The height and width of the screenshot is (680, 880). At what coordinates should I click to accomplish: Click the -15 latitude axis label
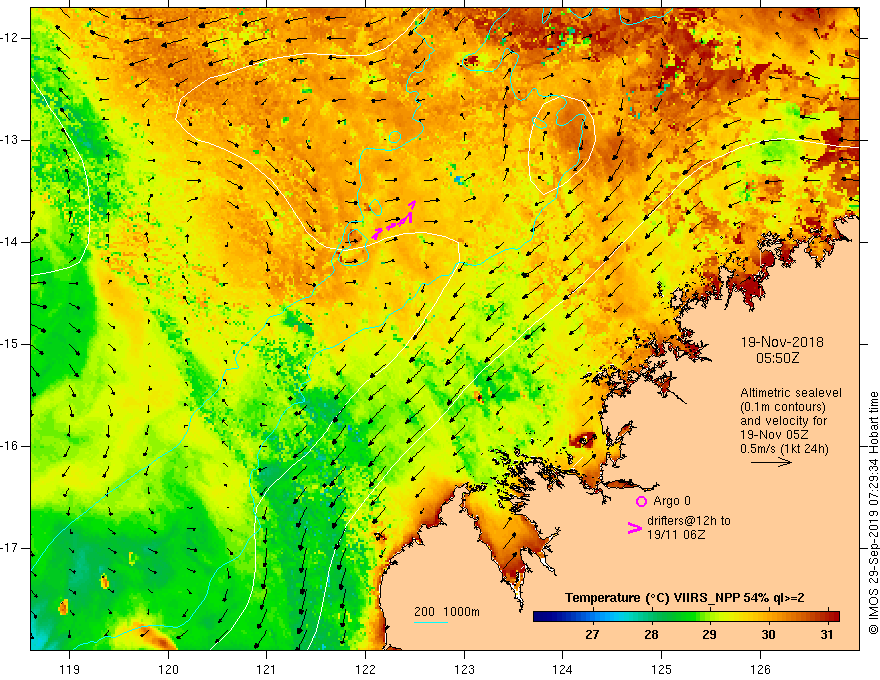point(11,344)
